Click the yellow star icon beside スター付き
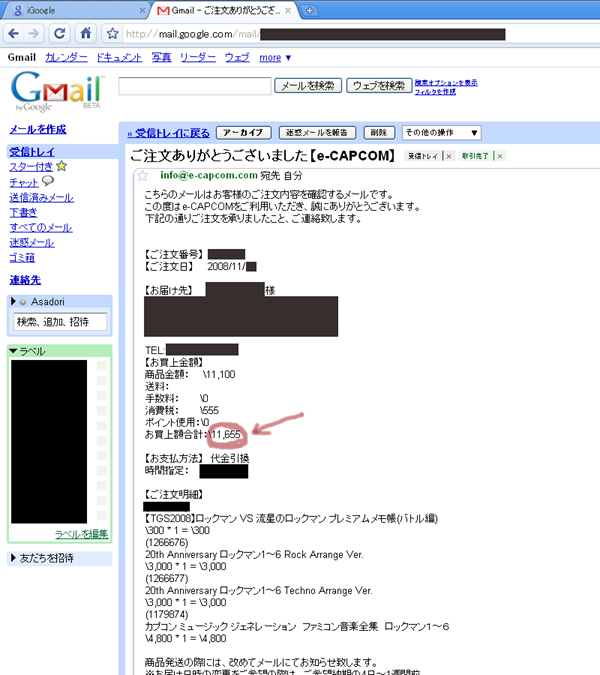Viewport: 600px width, 675px height. 62,166
